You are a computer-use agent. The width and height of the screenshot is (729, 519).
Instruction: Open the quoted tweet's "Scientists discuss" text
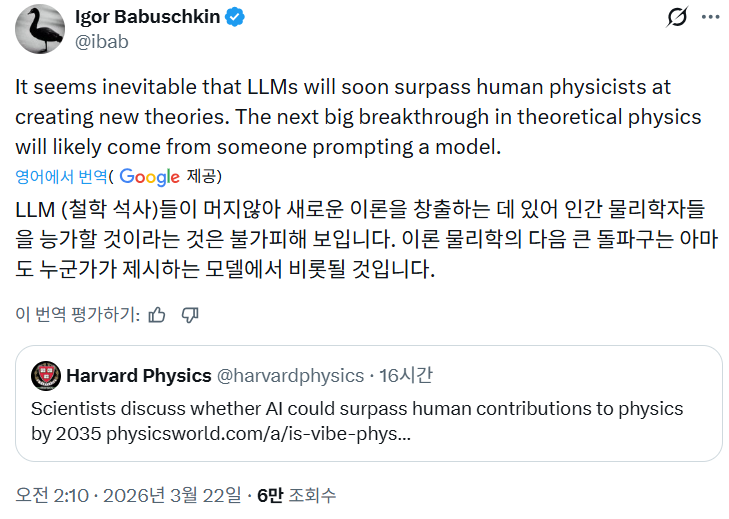tap(356, 409)
